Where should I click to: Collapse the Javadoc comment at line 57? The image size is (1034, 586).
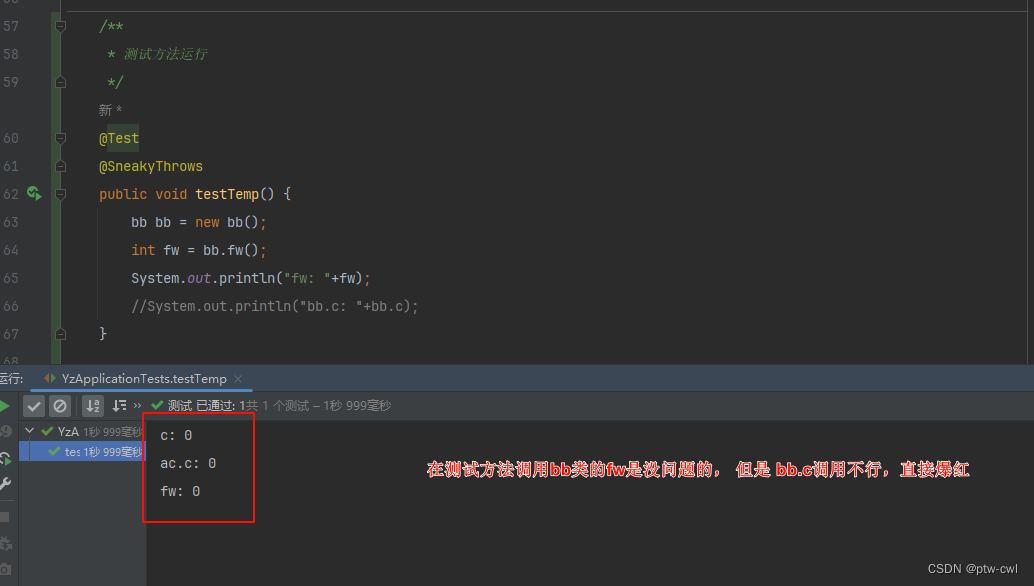coord(61,26)
